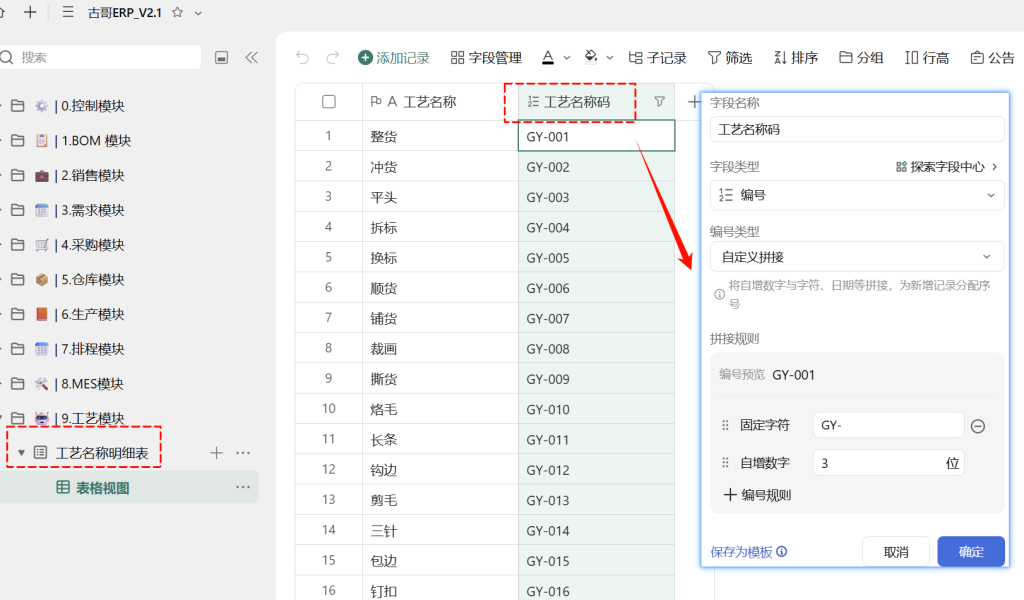1024x600 pixels.
Task: Click the plus icon in the top bar
Action: pyautogui.click(x=30, y=12)
